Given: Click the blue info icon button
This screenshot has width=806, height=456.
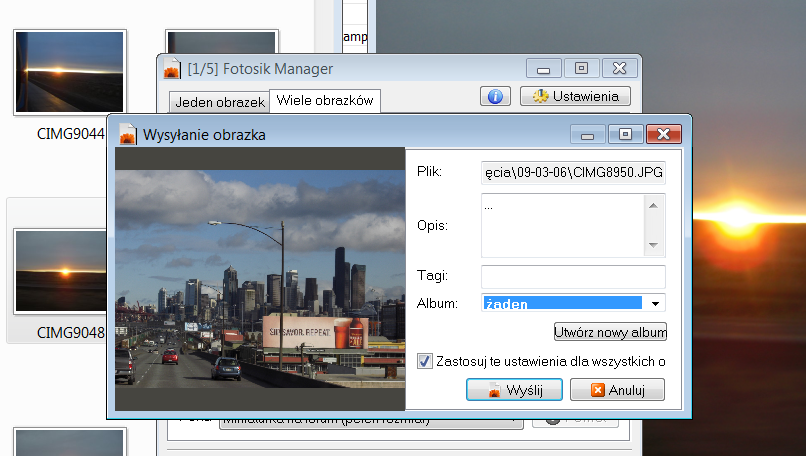Looking at the screenshot, I should click(x=495, y=96).
